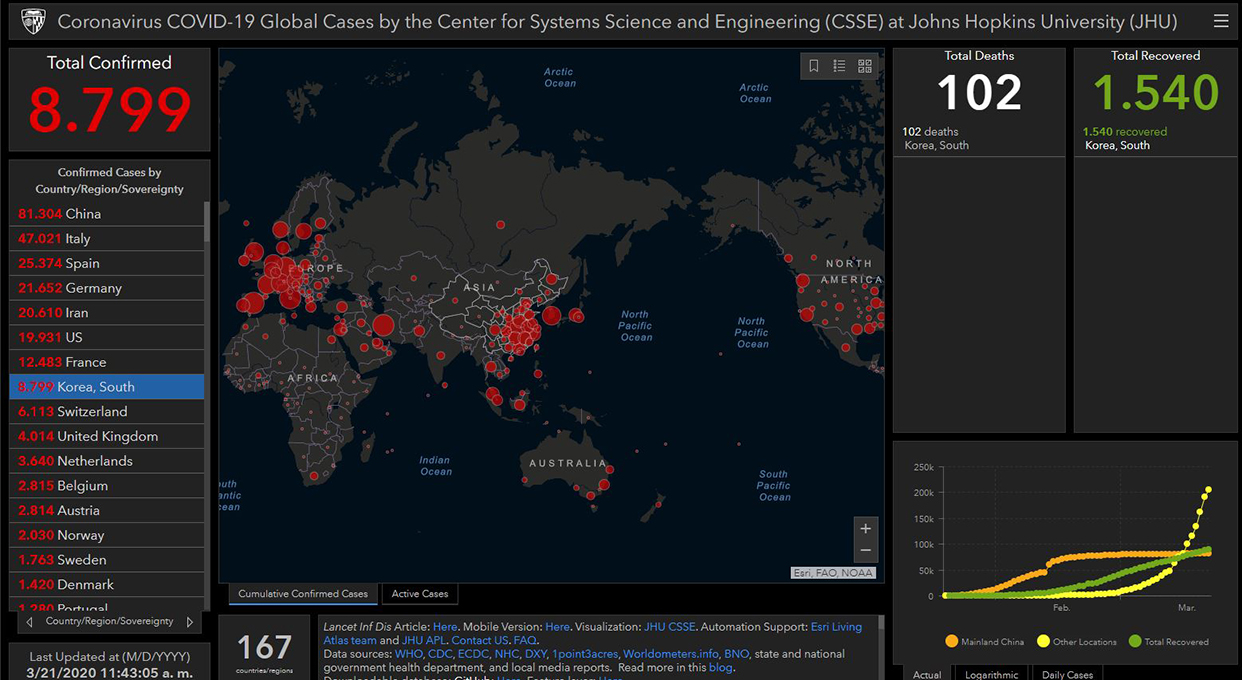
Task: Select Norway in the confirmed cases list
Action: click(x=107, y=535)
